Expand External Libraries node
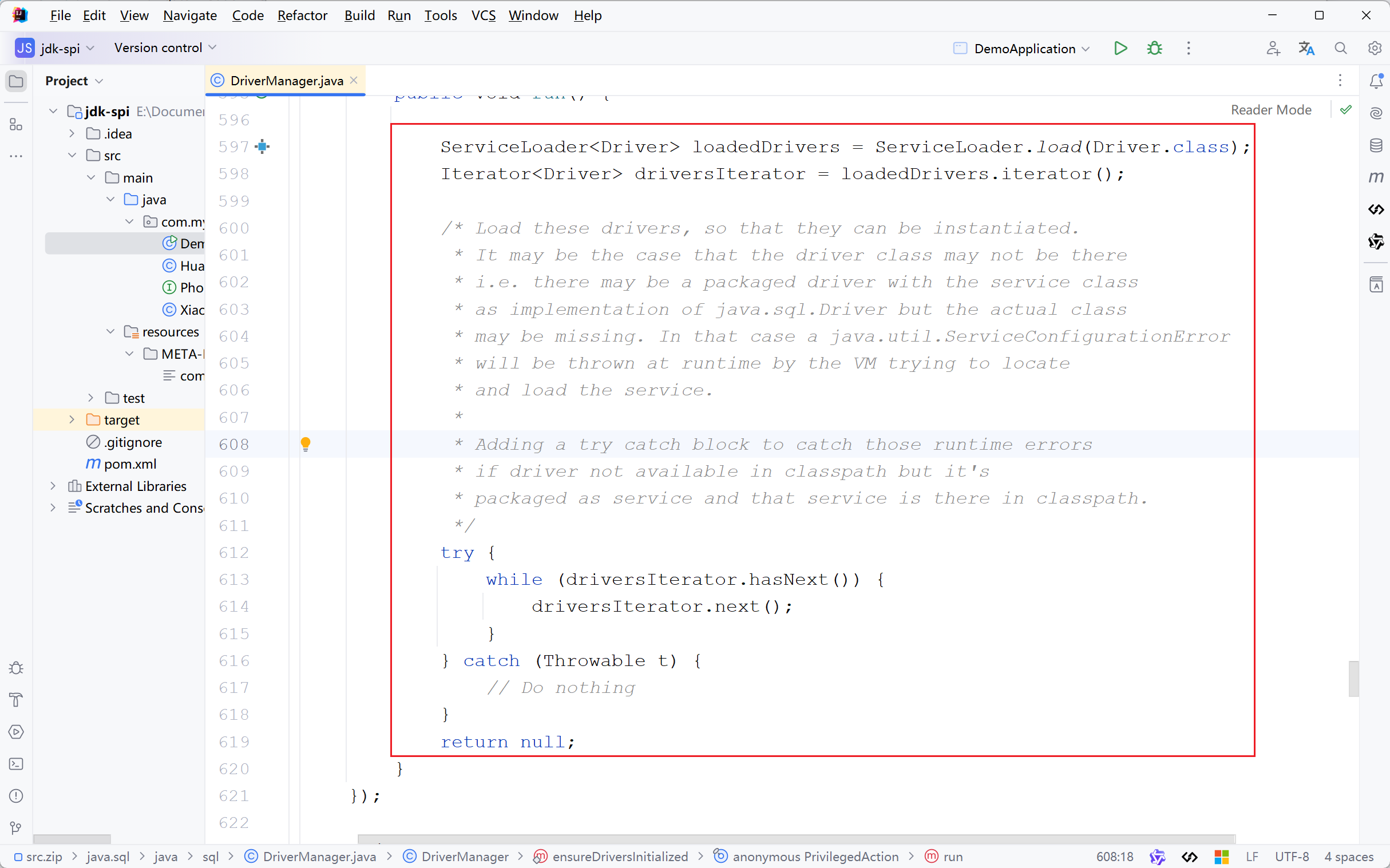Image resolution: width=1390 pixels, height=868 pixels. pyautogui.click(x=53, y=486)
